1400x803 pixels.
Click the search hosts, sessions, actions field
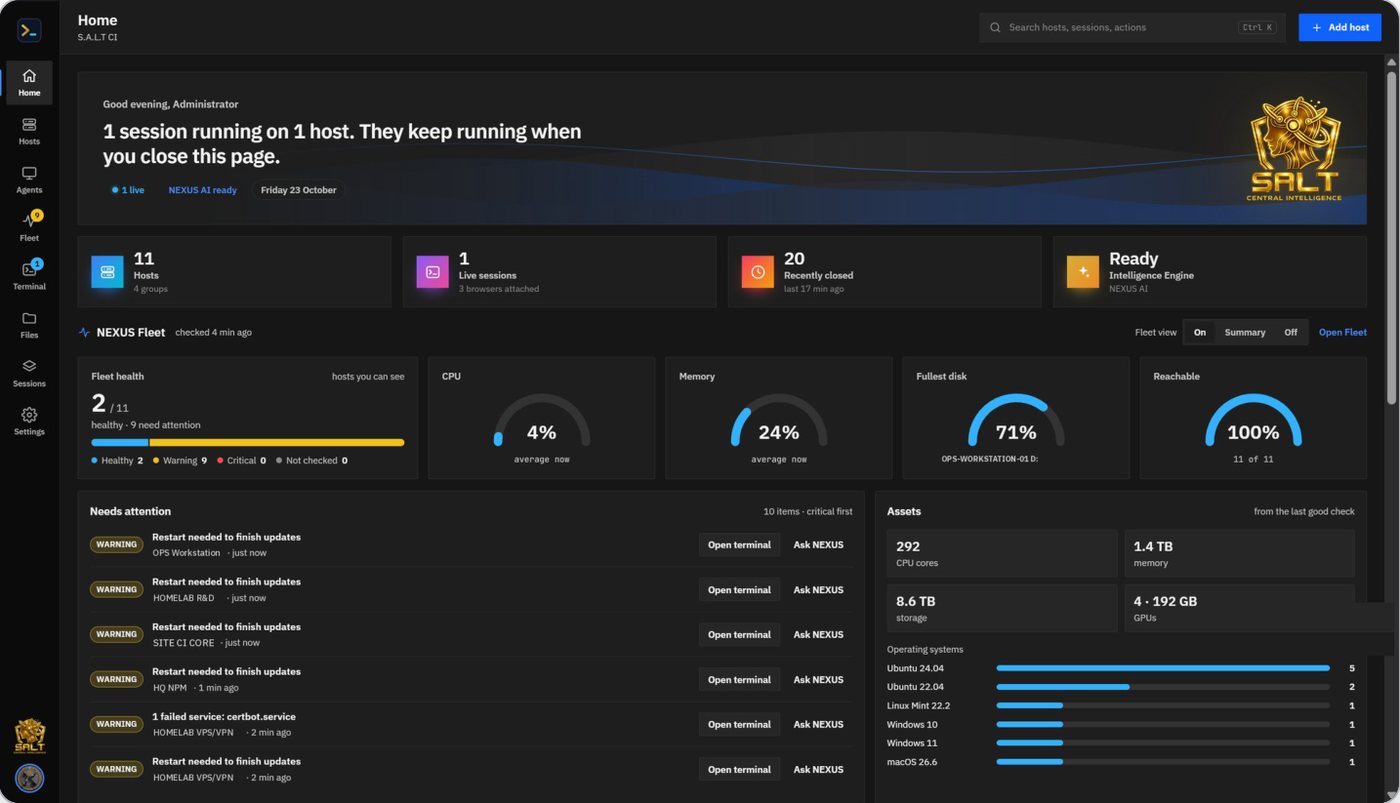click(x=1132, y=27)
